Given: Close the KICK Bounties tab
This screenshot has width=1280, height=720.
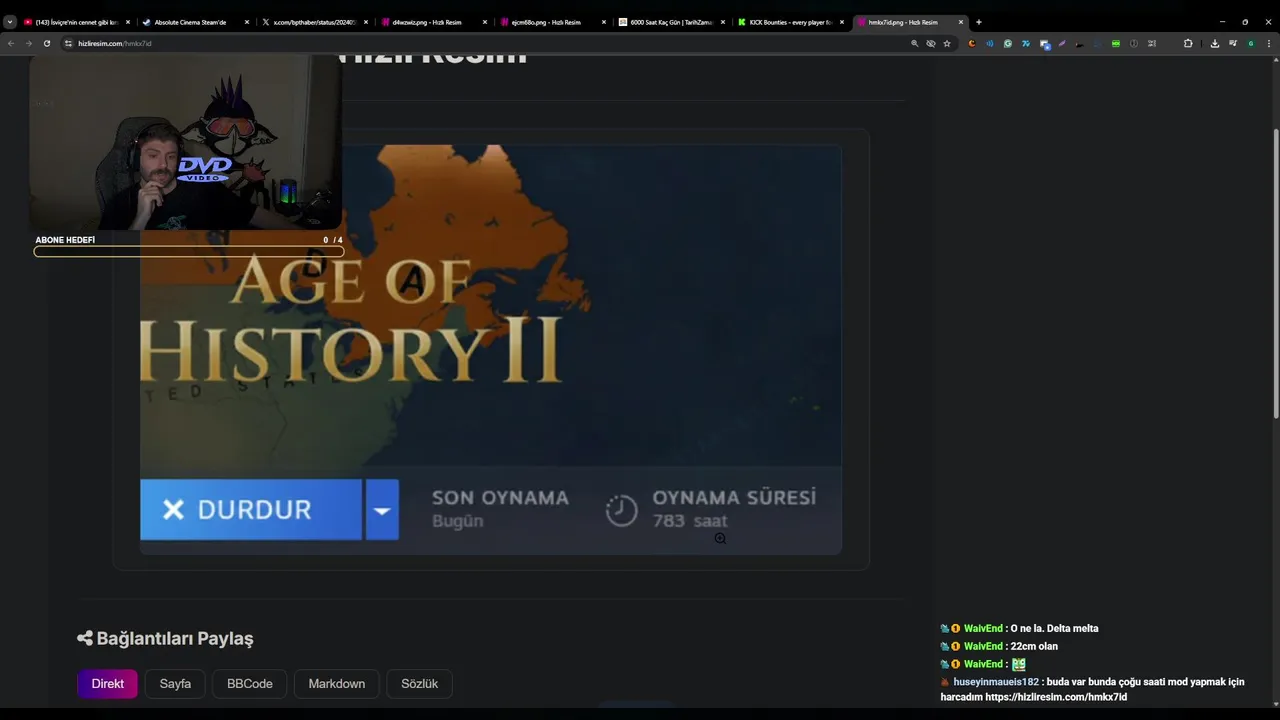Looking at the screenshot, I should (841, 22).
